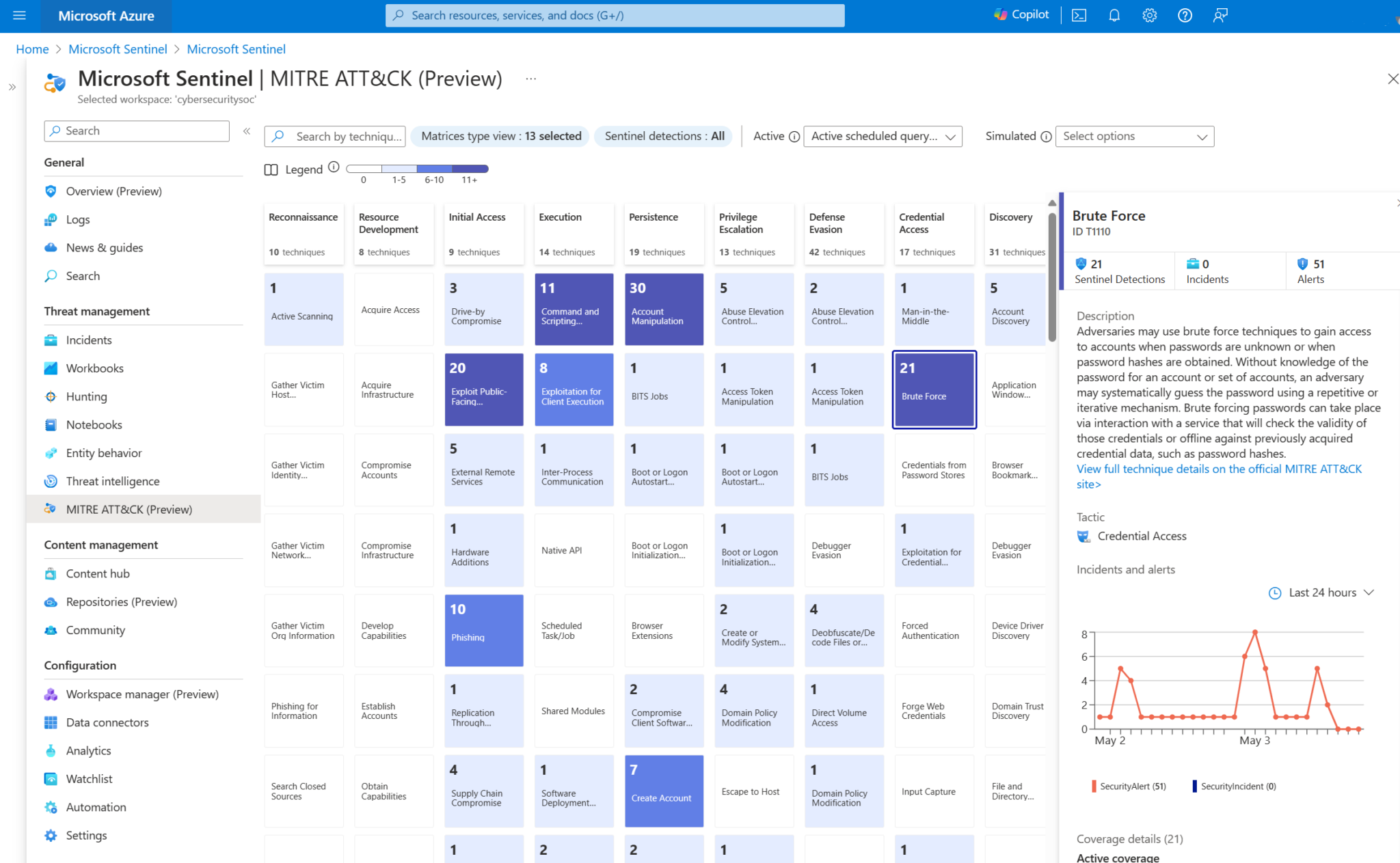Close the Microsoft Sentinel blade

[x=1392, y=79]
